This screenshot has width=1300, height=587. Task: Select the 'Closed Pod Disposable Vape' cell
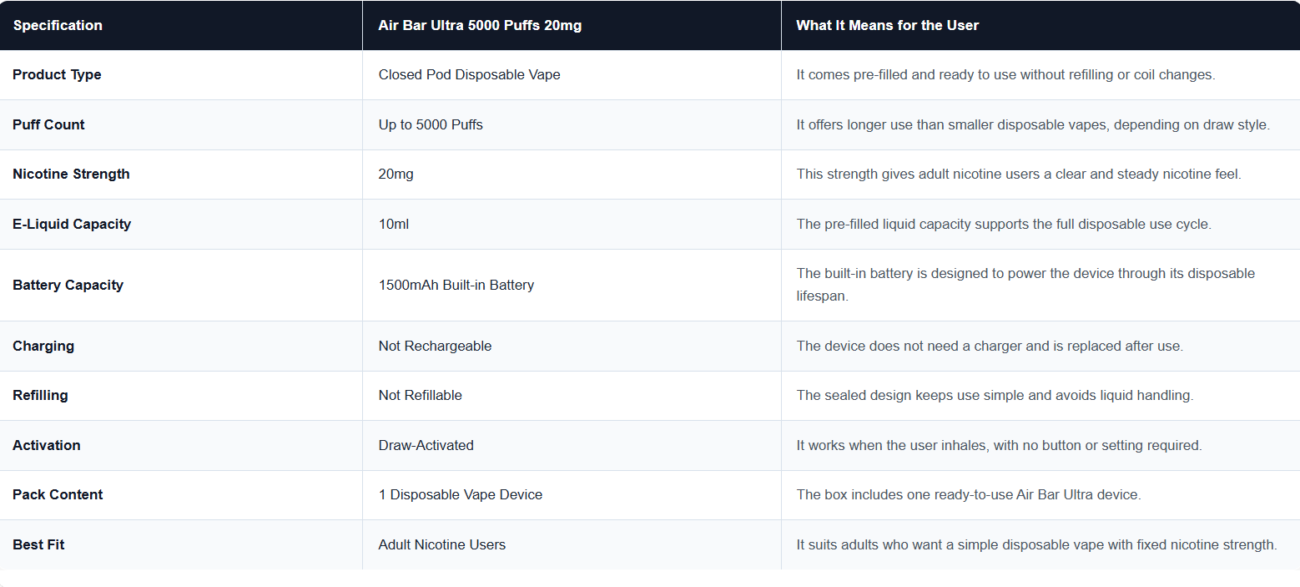[469, 75]
